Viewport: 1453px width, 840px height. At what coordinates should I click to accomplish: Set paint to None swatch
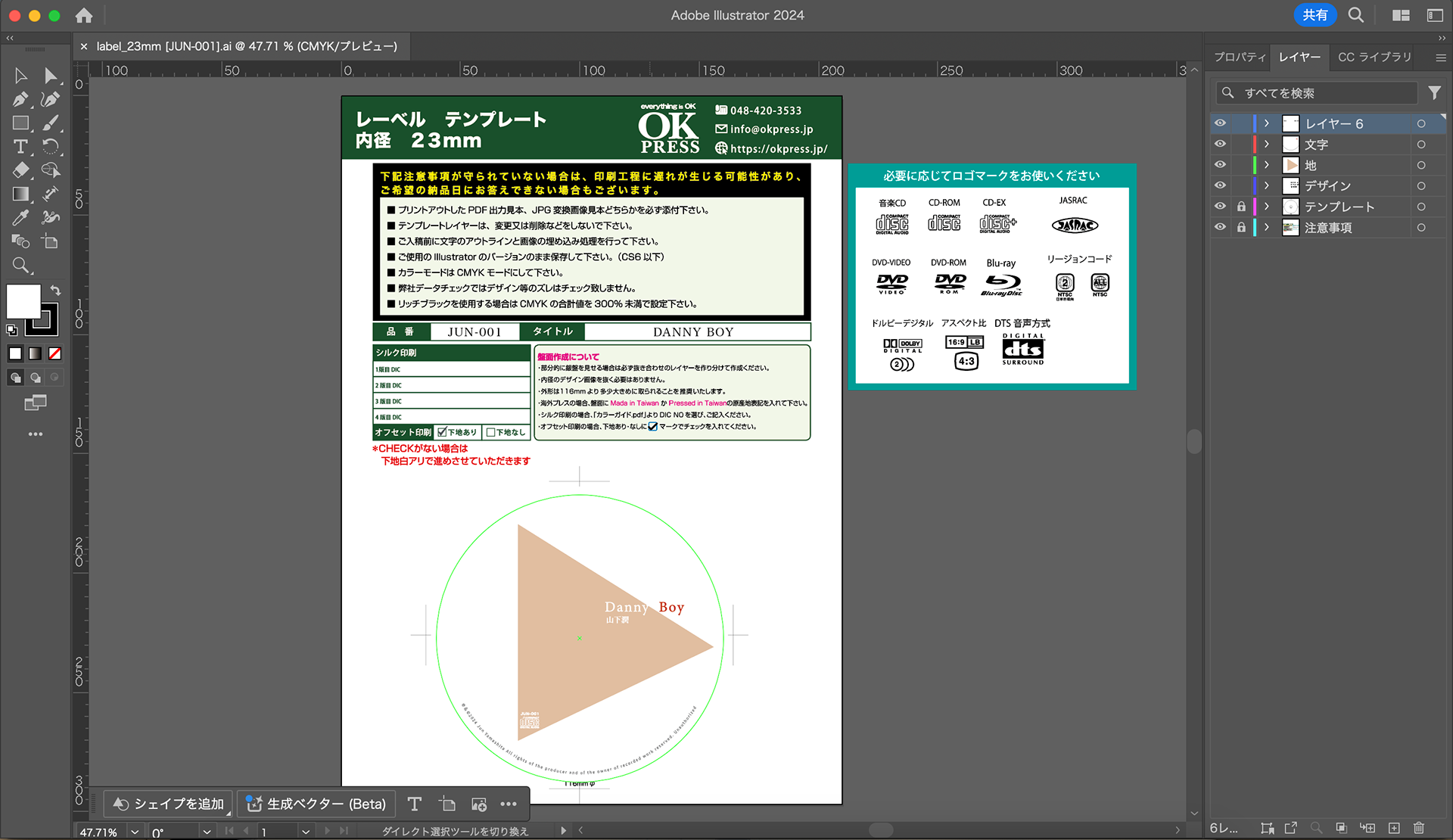coord(55,353)
